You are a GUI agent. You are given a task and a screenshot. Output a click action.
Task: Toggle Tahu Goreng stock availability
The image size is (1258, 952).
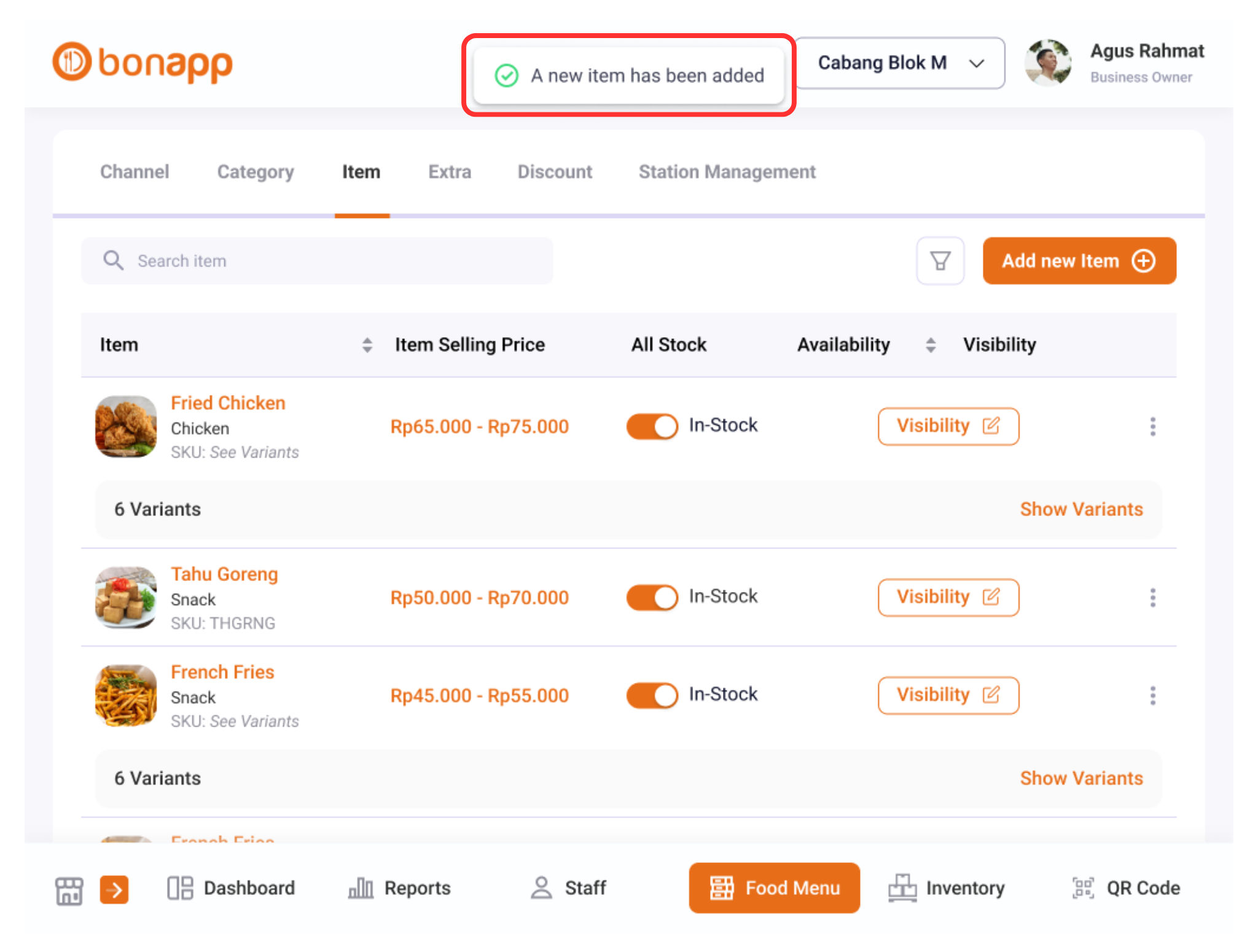pyautogui.click(x=651, y=597)
